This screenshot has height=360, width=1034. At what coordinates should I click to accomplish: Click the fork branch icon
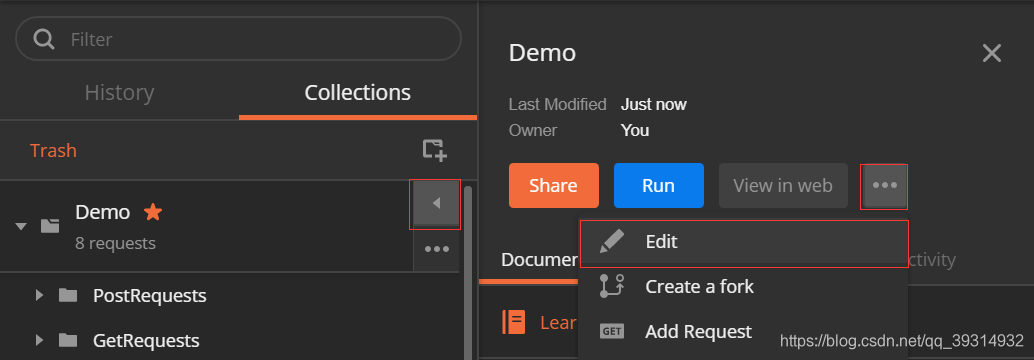pos(612,286)
